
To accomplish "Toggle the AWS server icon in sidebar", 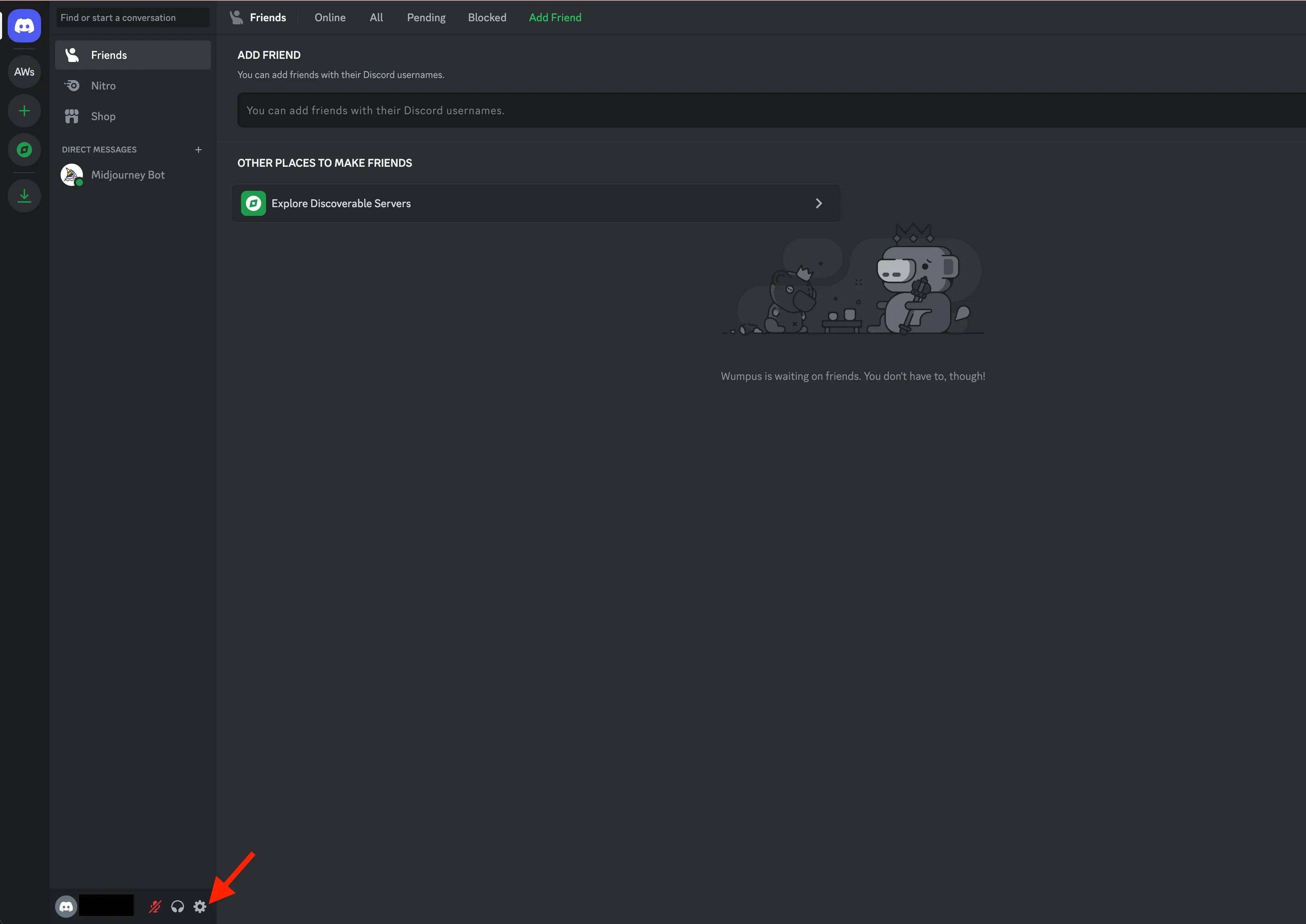I will (x=24, y=71).
